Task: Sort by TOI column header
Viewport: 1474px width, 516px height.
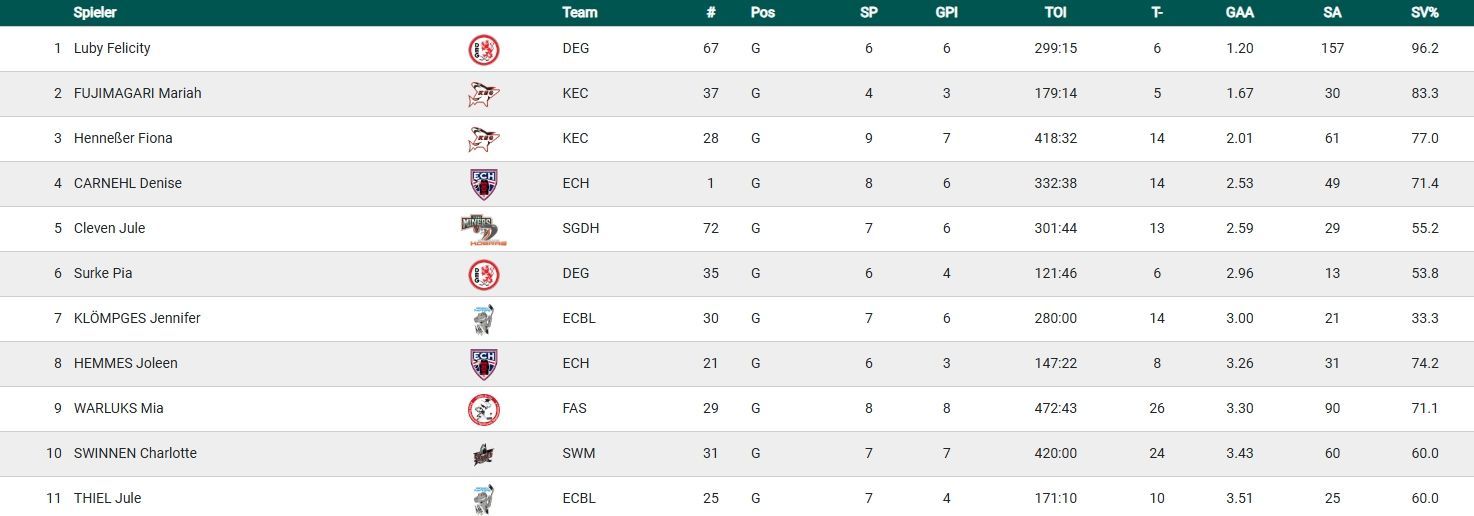Action: (x=1055, y=13)
